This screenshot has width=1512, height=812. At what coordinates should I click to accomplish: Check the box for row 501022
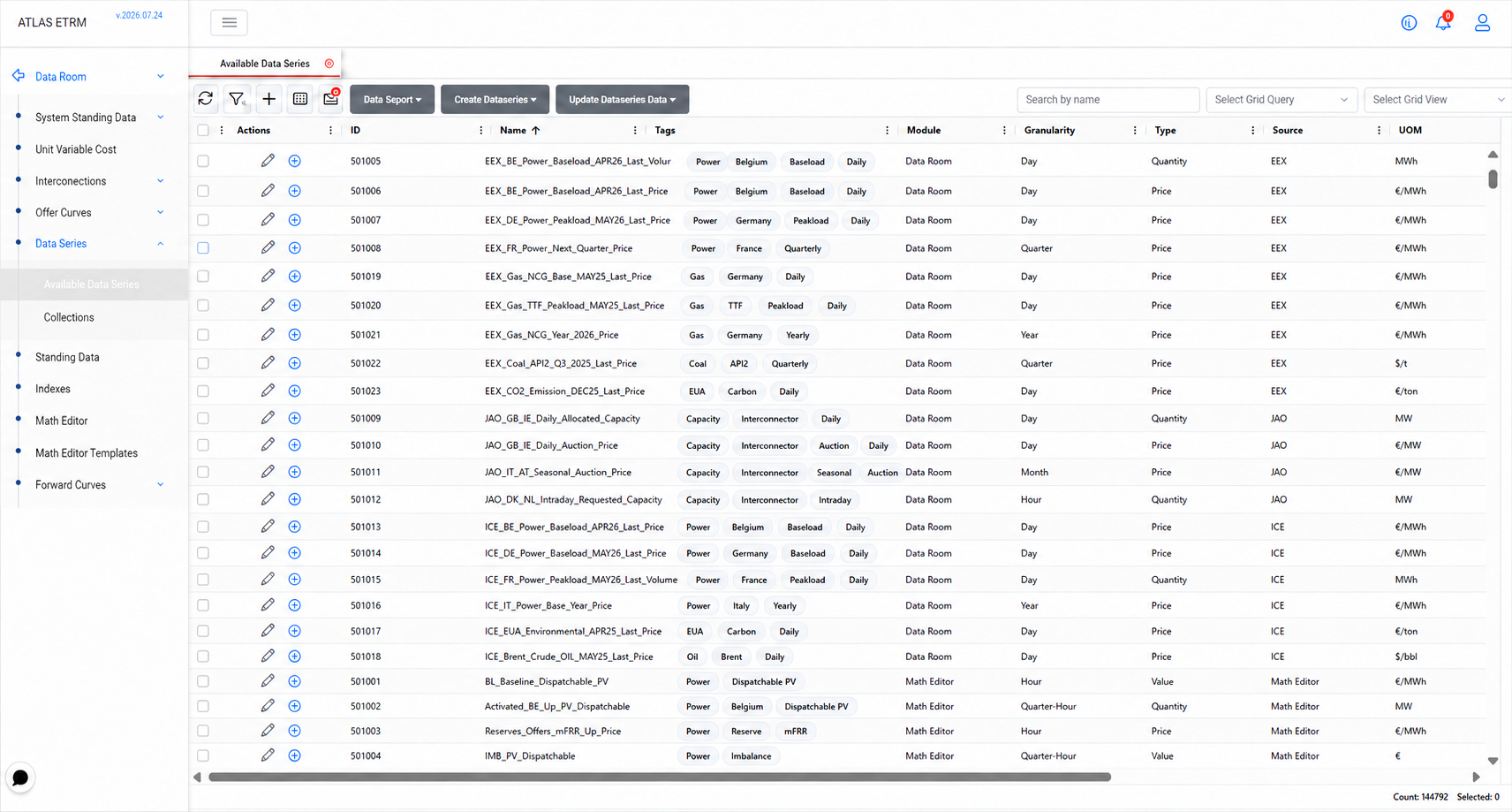(203, 363)
